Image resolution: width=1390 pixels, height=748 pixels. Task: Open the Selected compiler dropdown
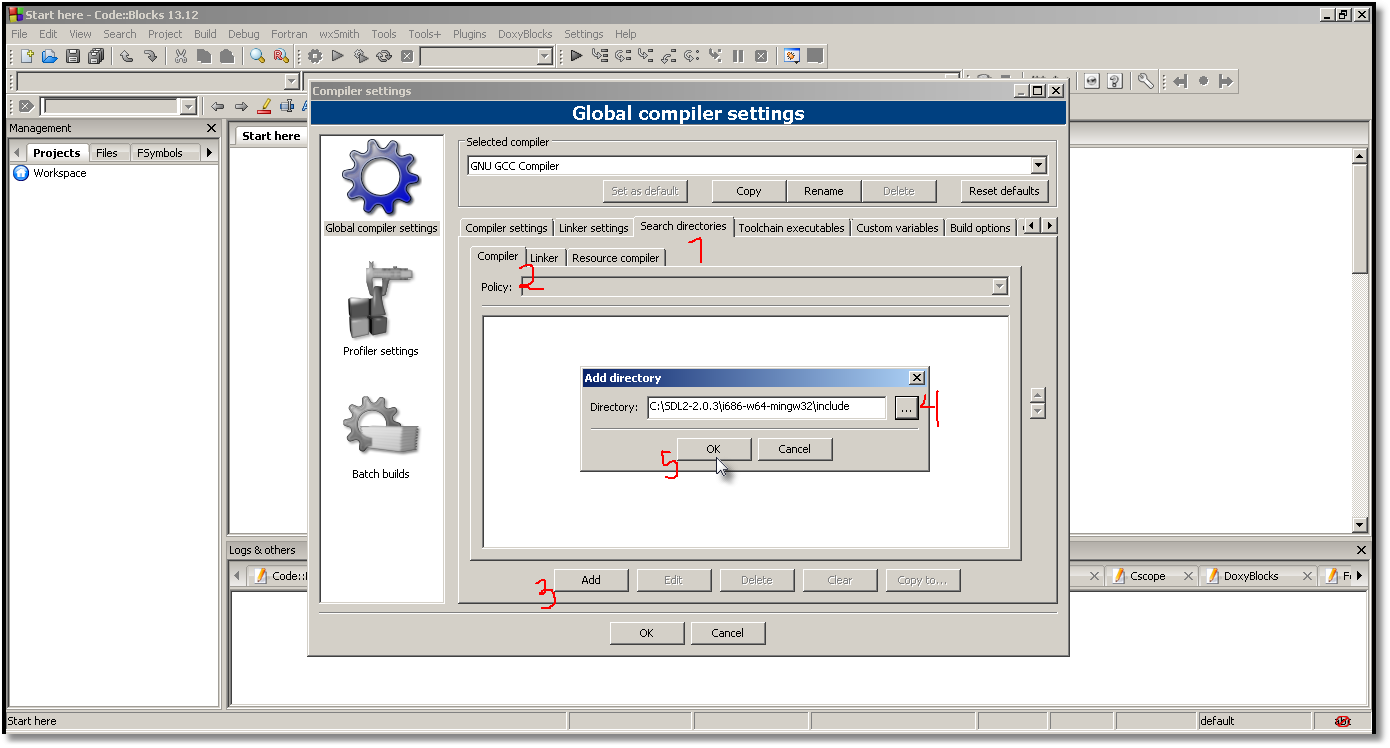tap(1038, 165)
